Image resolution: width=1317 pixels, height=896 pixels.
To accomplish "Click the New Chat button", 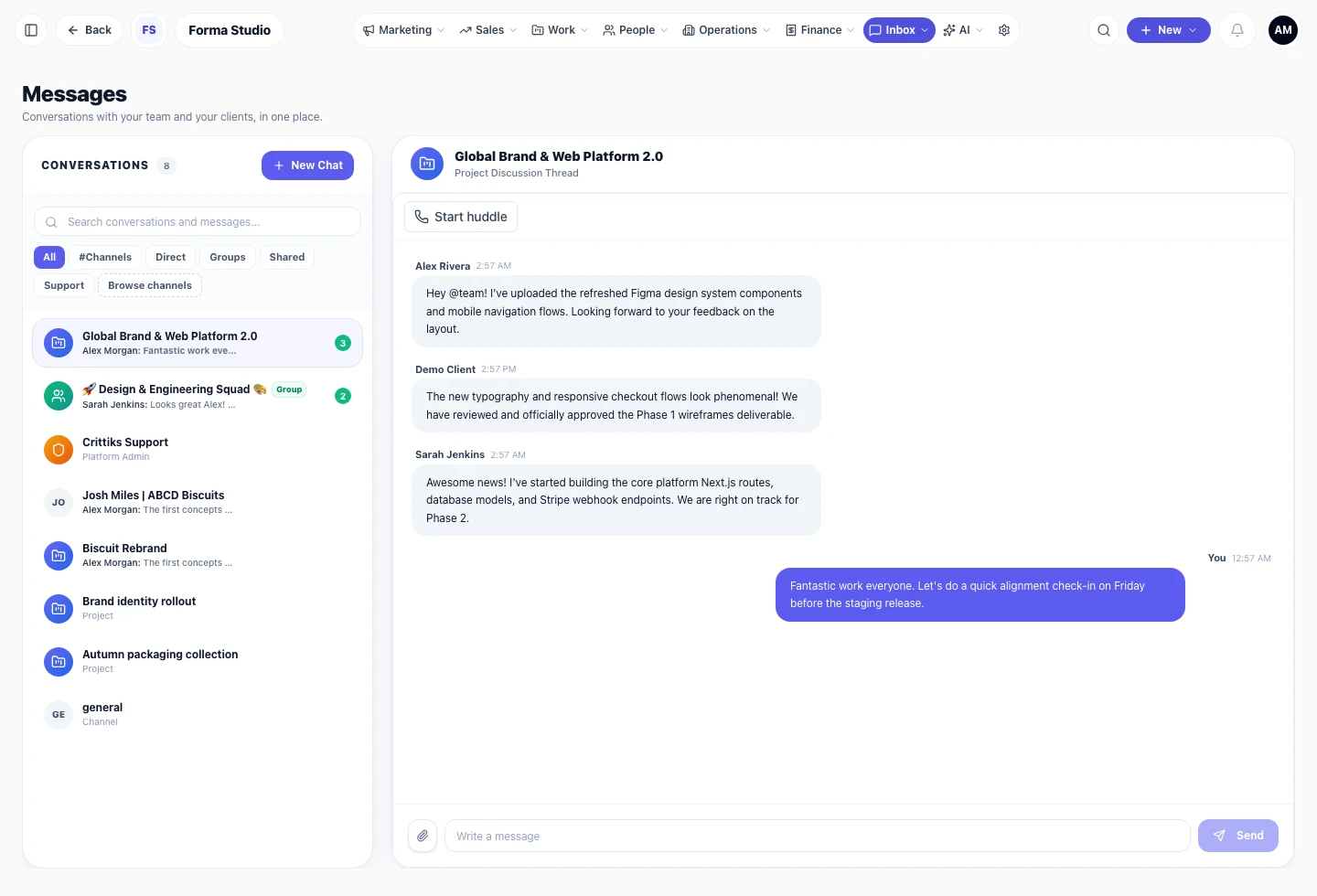I will [307, 165].
